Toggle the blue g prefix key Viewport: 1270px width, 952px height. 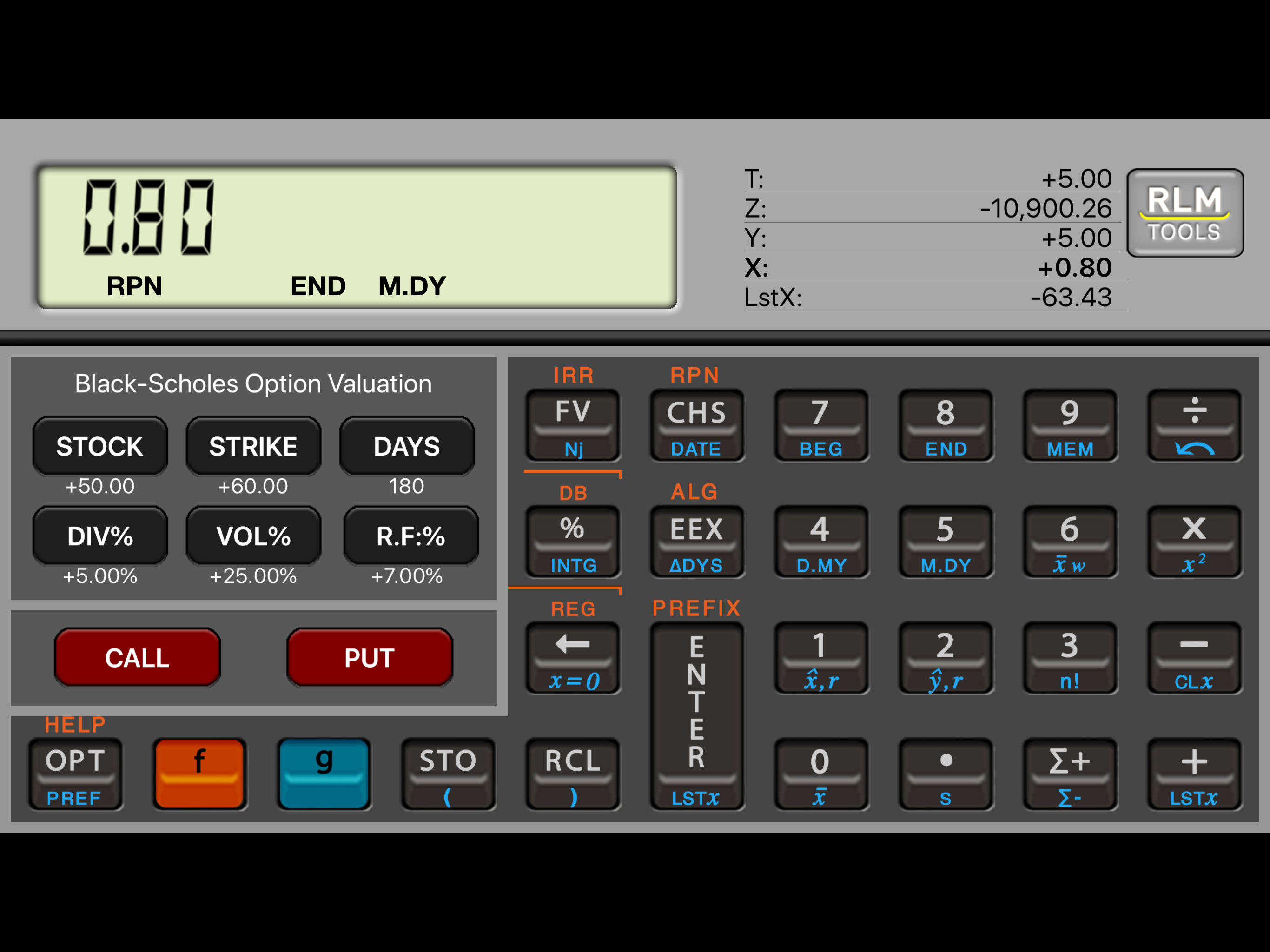point(324,773)
